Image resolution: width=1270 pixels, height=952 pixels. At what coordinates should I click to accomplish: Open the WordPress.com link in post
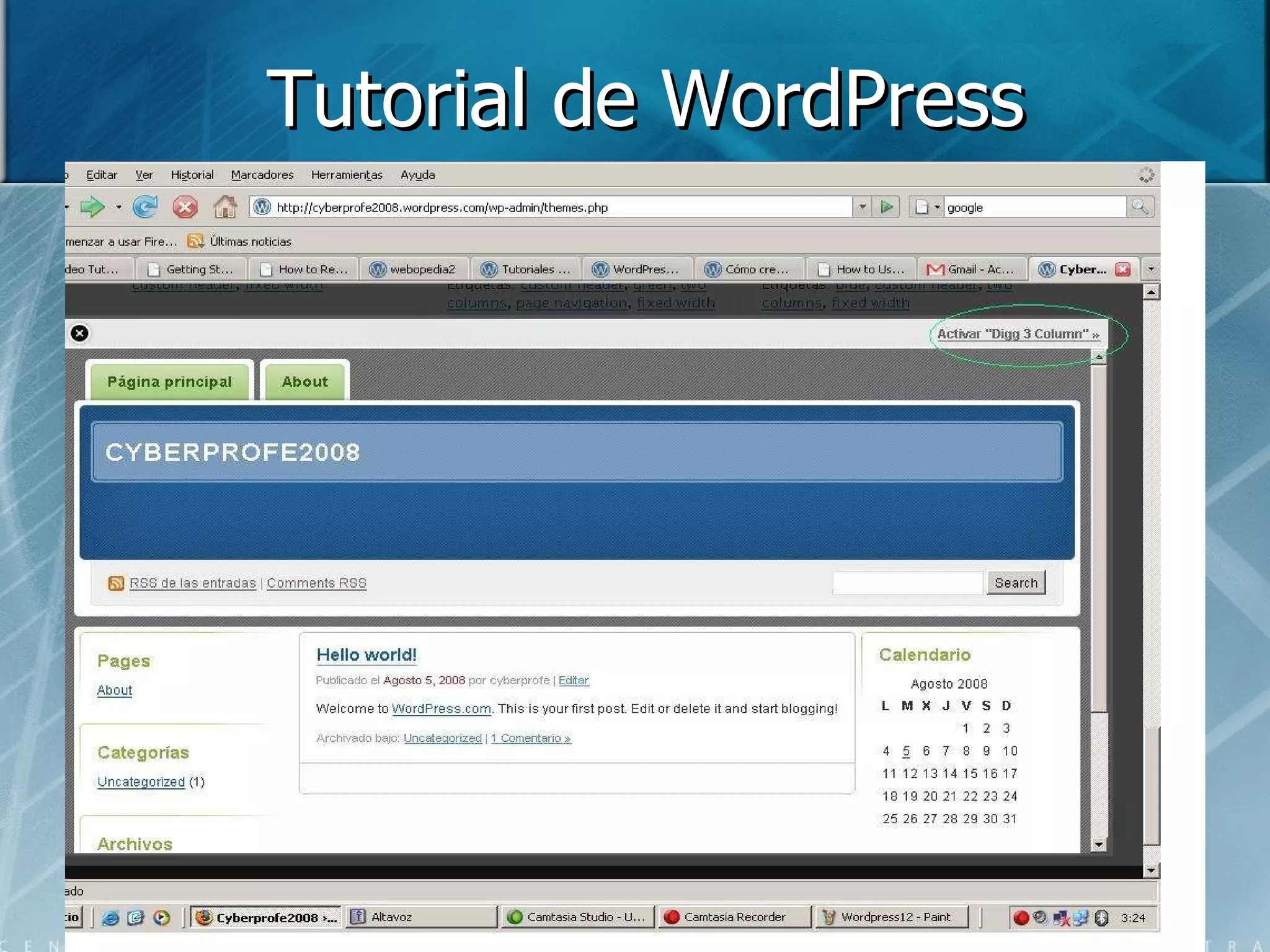click(x=442, y=709)
